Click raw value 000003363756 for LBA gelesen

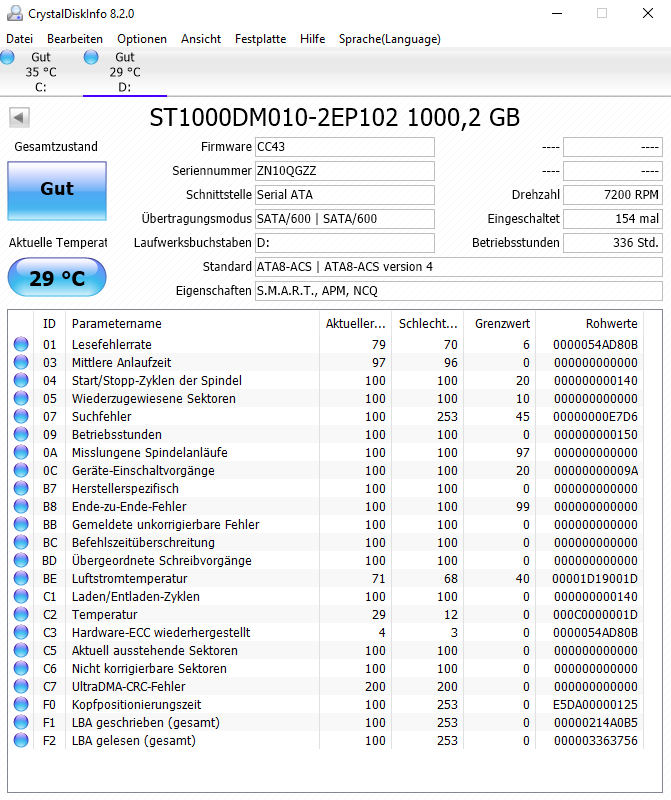click(595, 740)
